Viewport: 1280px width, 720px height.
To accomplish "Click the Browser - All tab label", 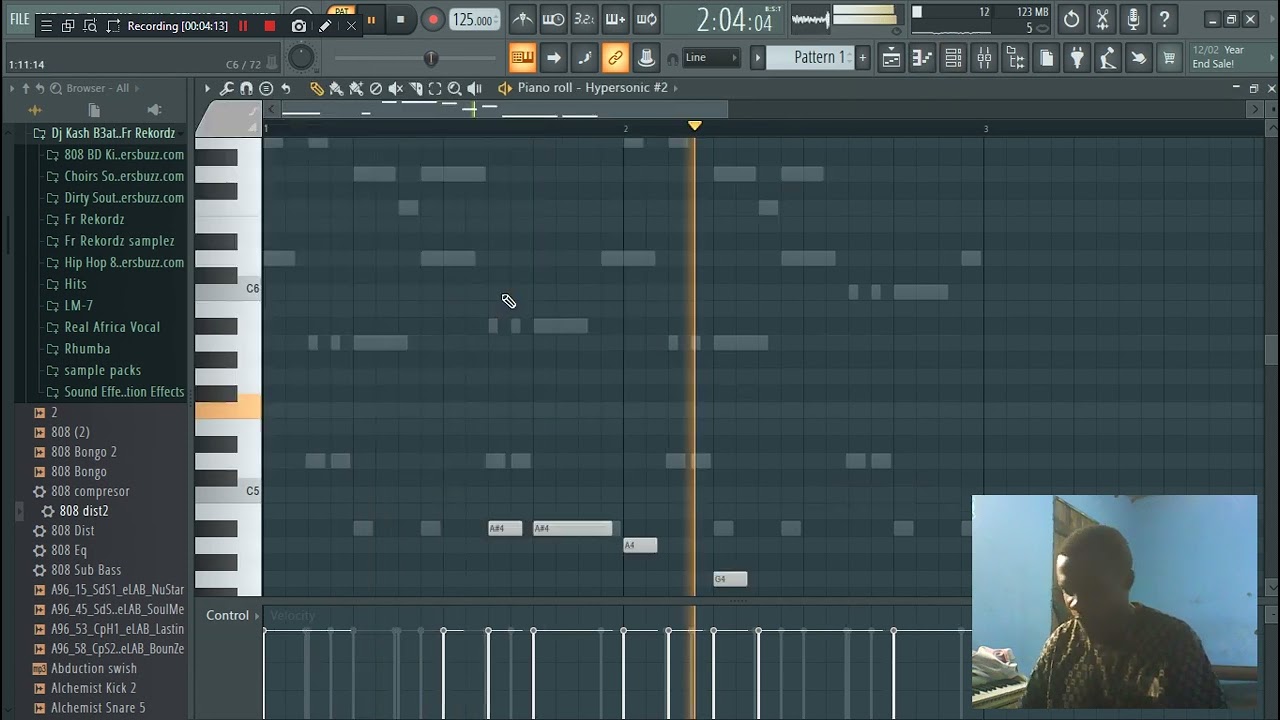I will coord(97,88).
